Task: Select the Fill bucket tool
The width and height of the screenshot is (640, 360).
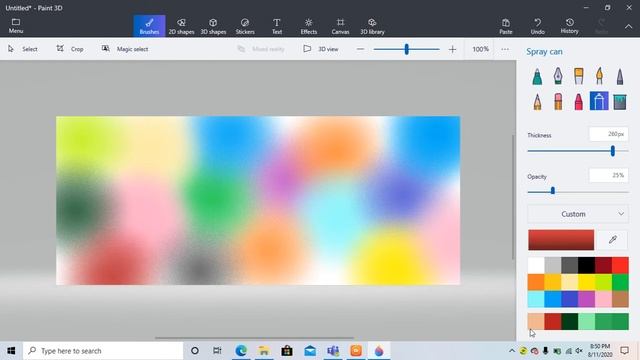Action: click(620, 101)
